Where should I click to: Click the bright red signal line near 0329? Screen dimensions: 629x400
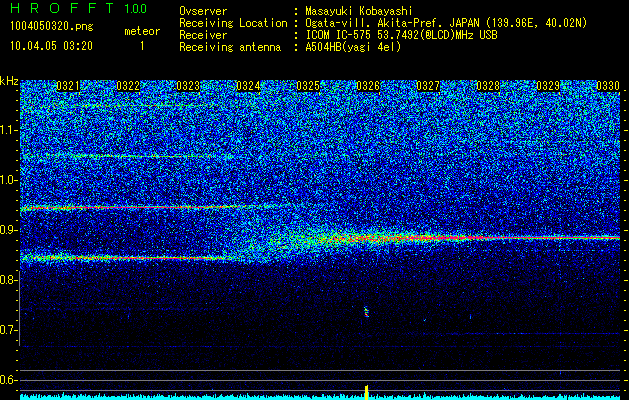tap(548, 238)
